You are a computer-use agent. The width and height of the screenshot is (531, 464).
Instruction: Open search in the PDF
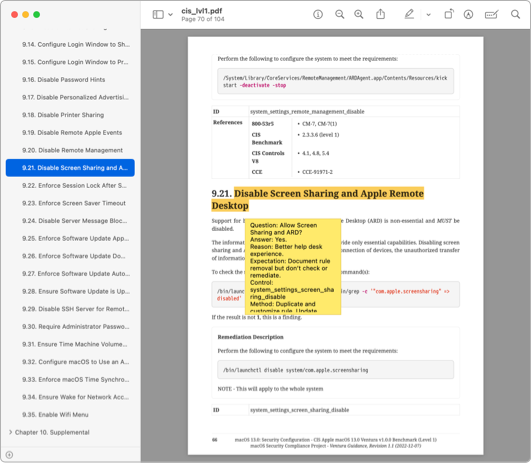[515, 14]
